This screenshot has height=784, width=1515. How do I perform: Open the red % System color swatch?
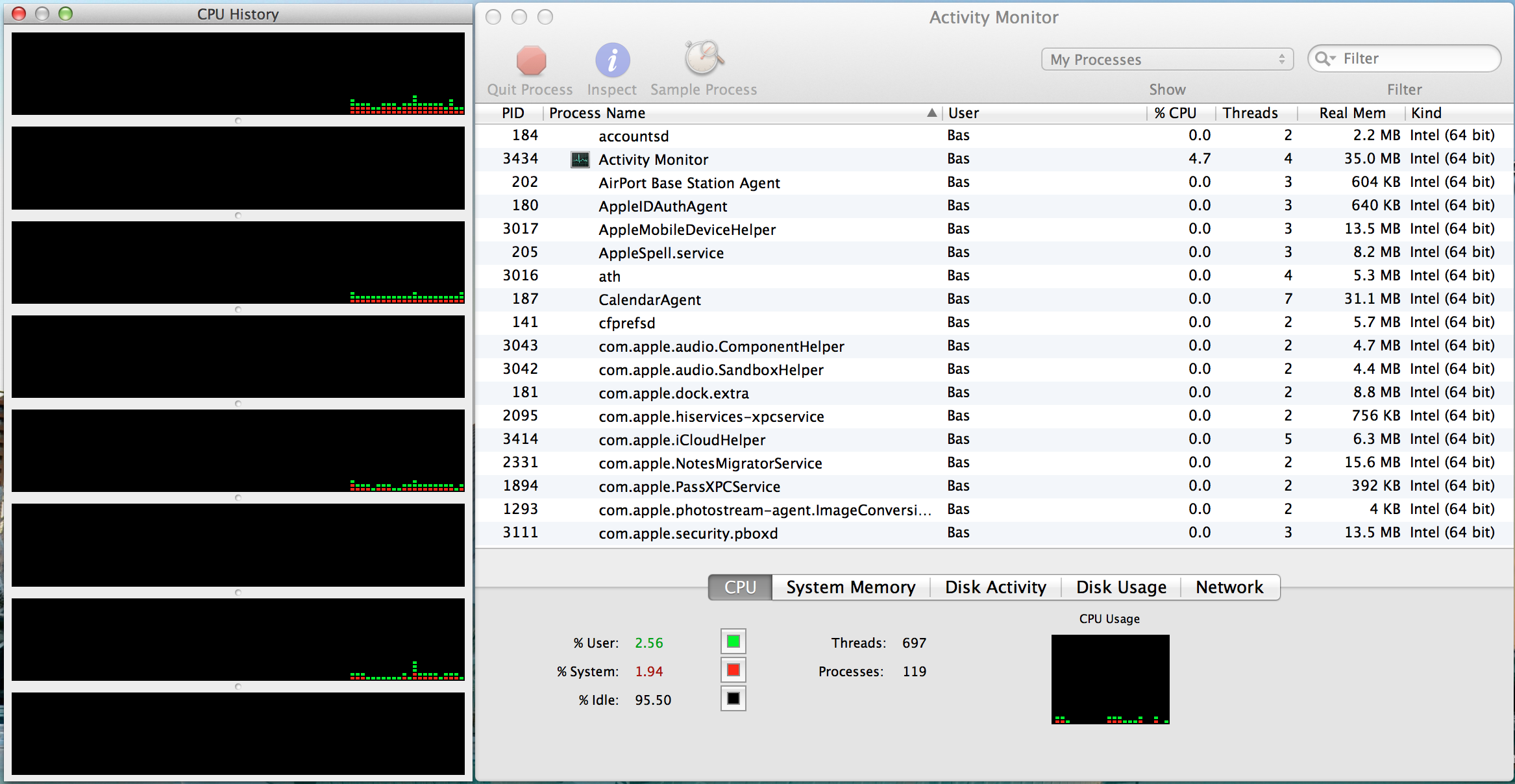click(x=733, y=670)
